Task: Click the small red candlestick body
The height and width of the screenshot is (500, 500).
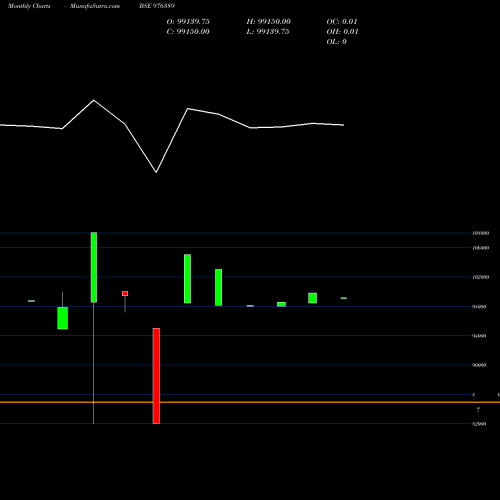Action: pos(125,293)
